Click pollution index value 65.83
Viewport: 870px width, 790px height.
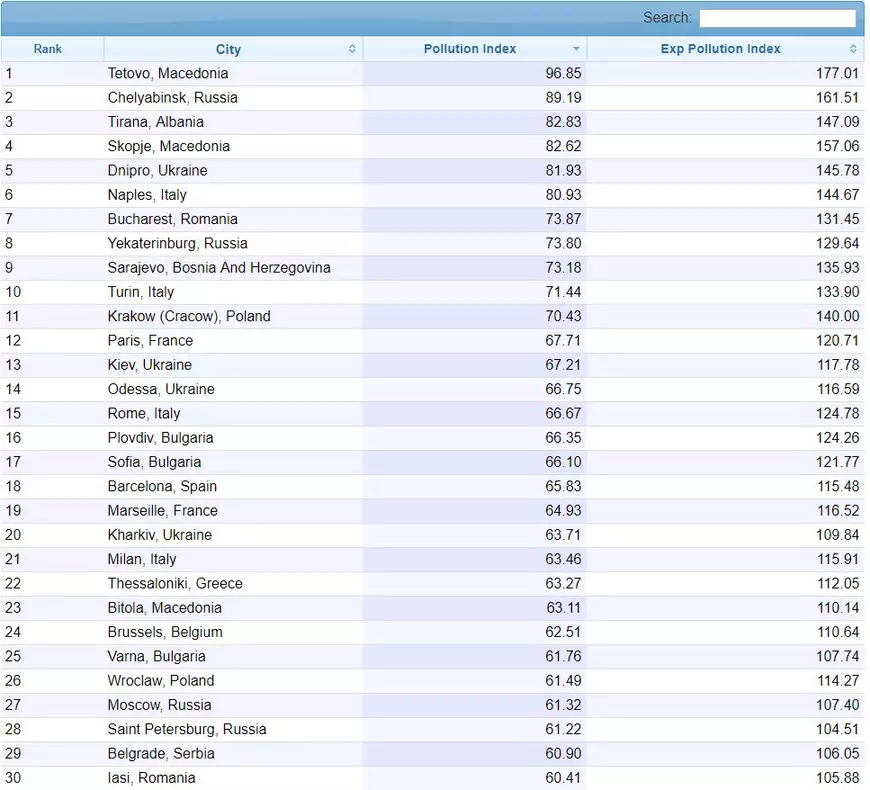(x=563, y=487)
